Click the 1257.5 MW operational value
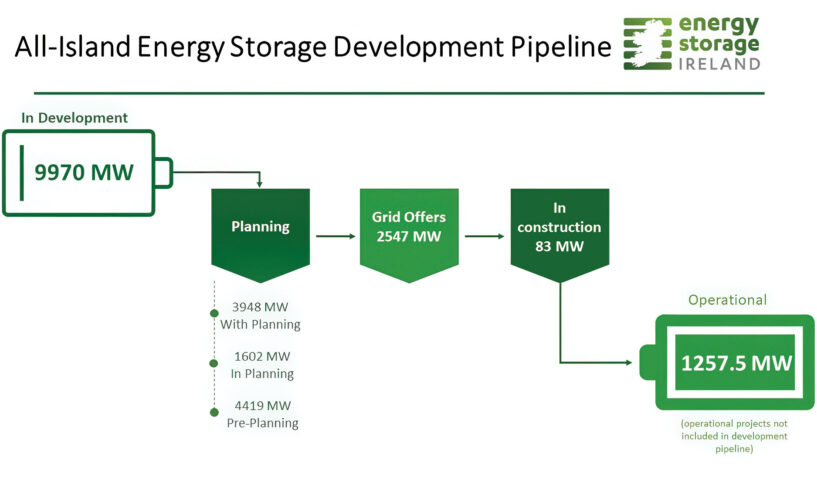817x480 pixels. (733, 363)
